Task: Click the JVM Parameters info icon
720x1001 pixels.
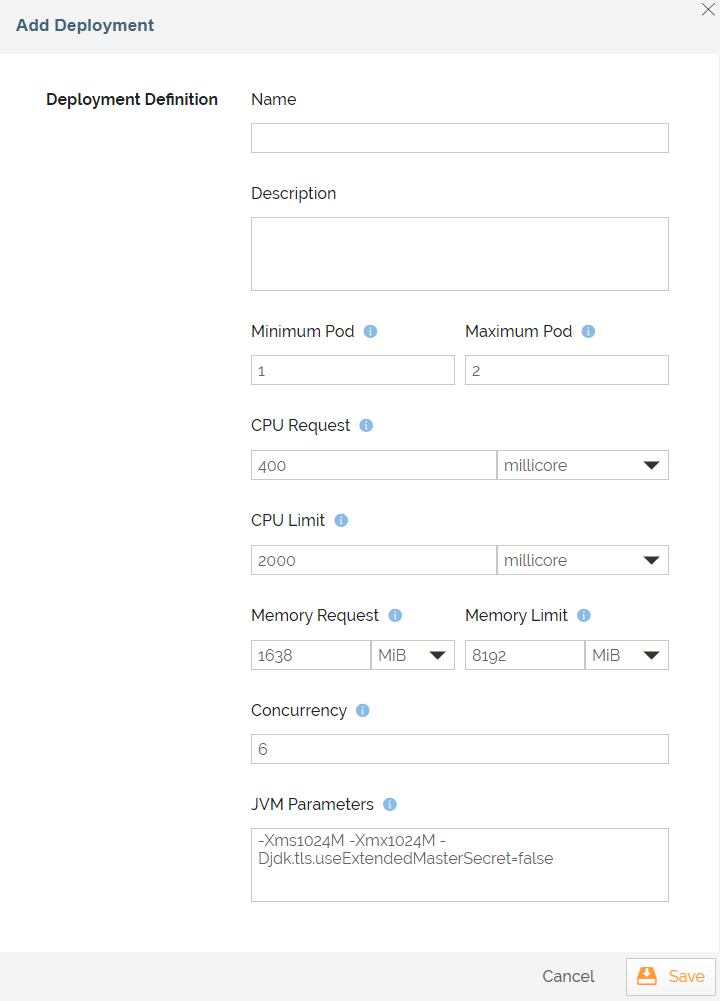Action: 390,804
